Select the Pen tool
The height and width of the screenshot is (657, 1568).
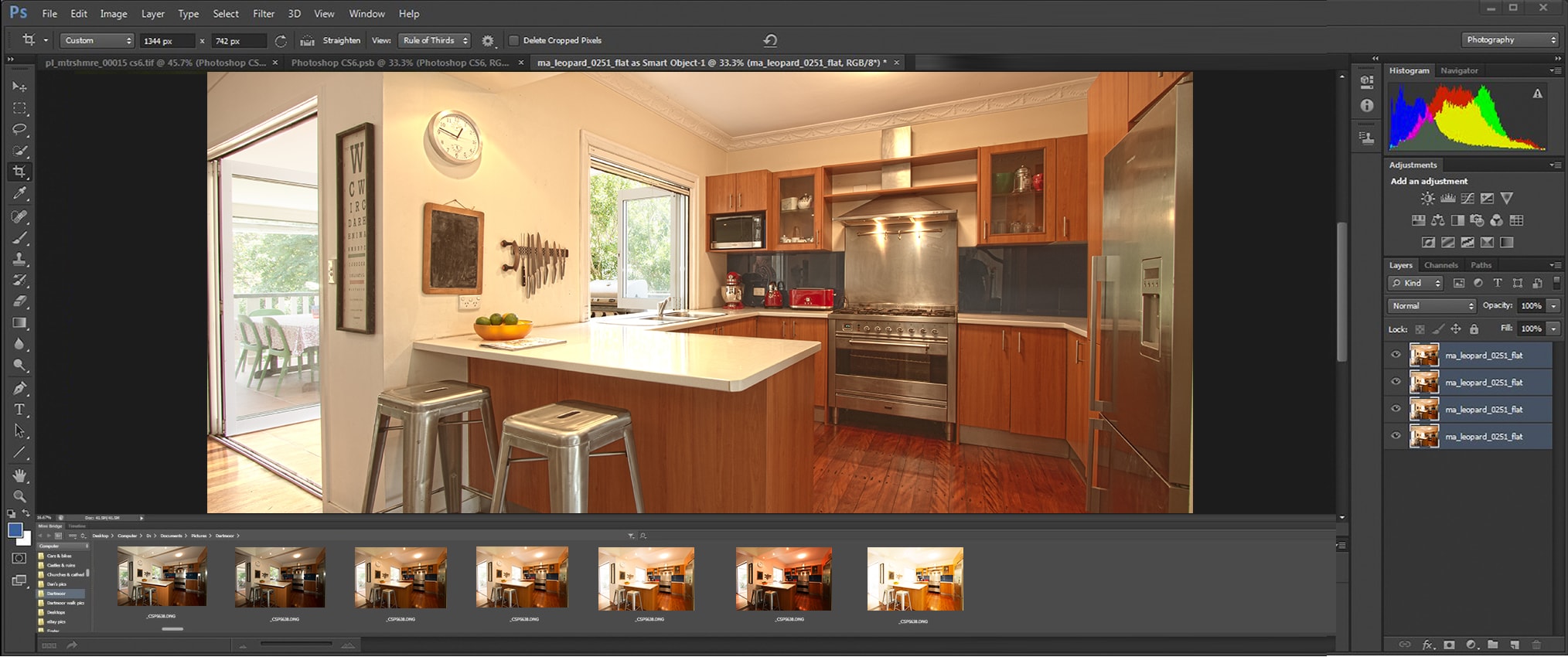tap(19, 388)
